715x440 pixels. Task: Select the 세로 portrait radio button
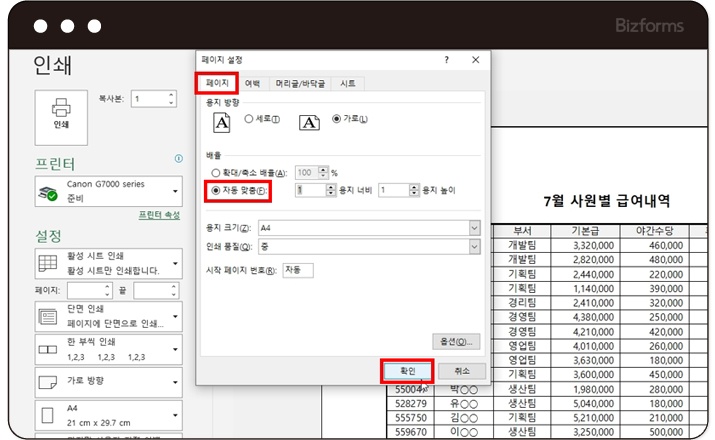(x=248, y=120)
